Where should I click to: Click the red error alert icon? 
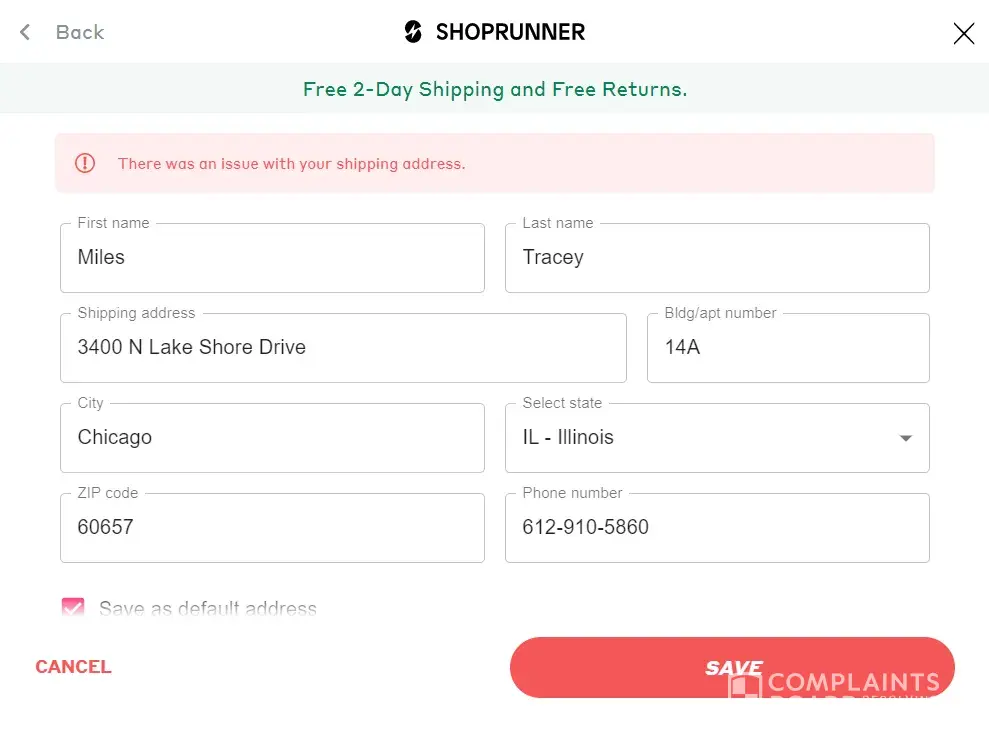pyautogui.click(x=85, y=163)
